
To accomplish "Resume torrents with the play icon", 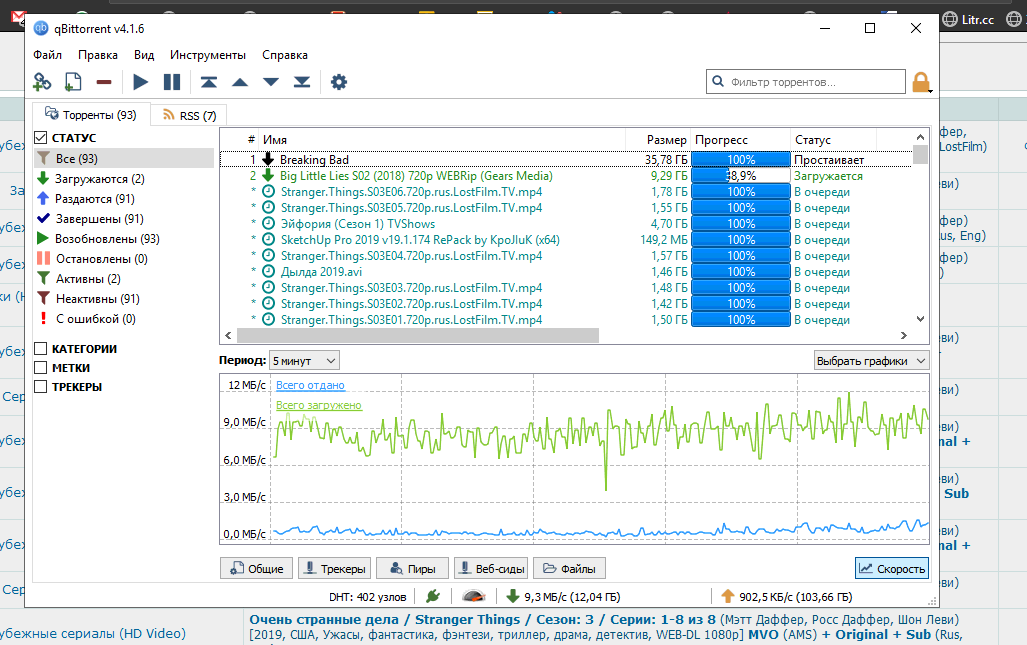I will pyautogui.click(x=141, y=82).
